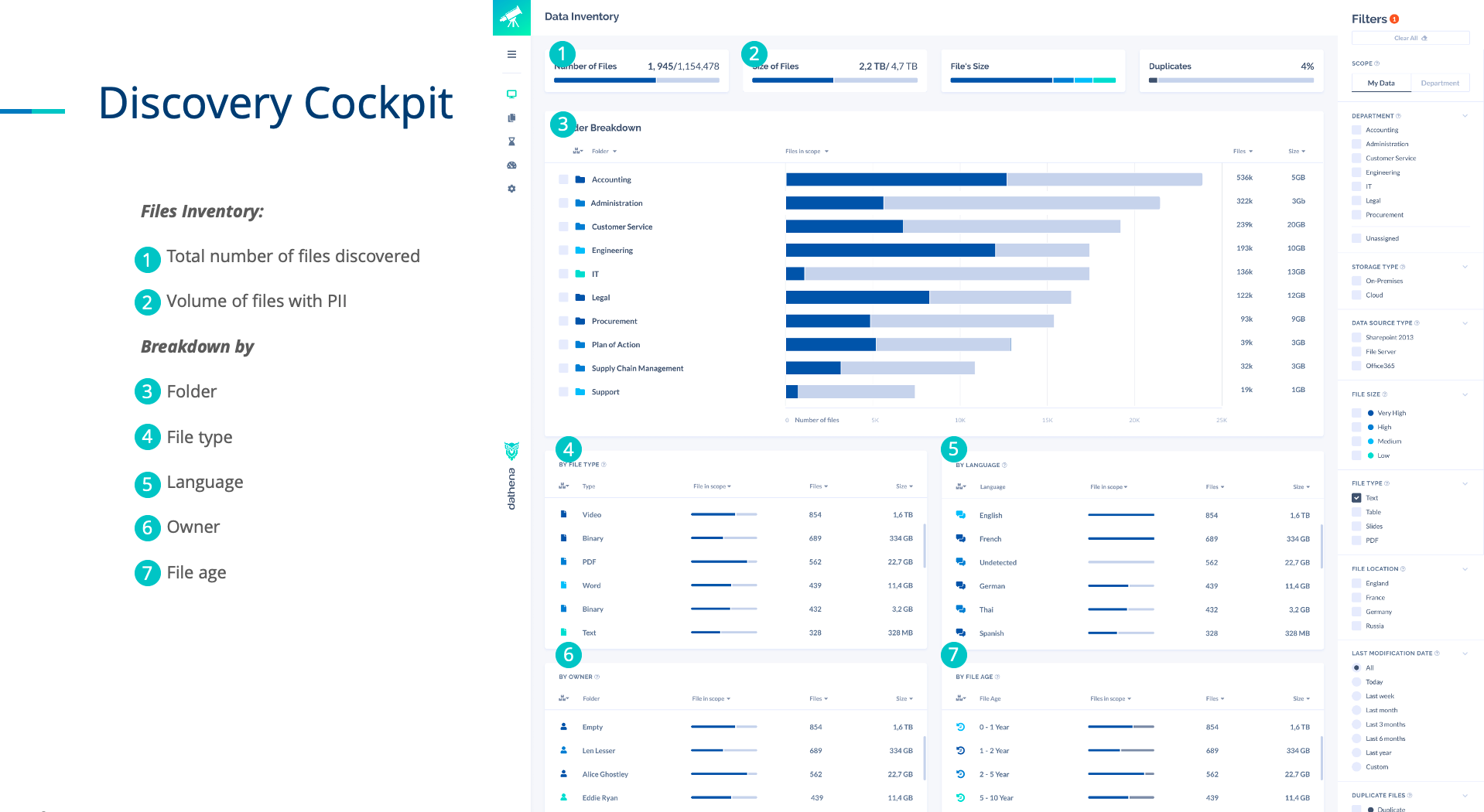Click the Len Lesser user icon
The height and width of the screenshot is (812, 1484).
pos(563,750)
